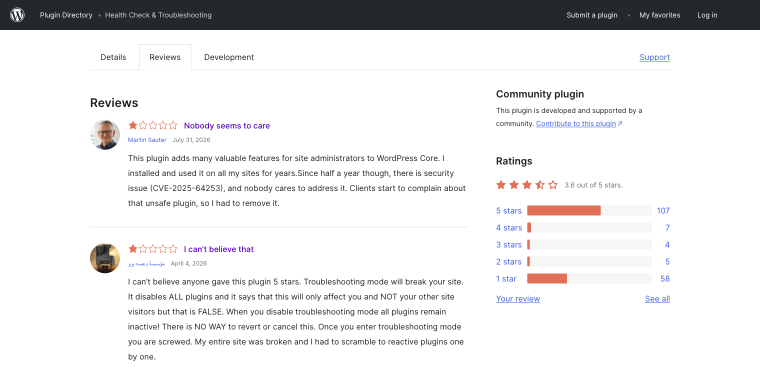Click the 4 count for 3 stars
Viewport: 760px width, 380px height.
pyautogui.click(x=667, y=245)
